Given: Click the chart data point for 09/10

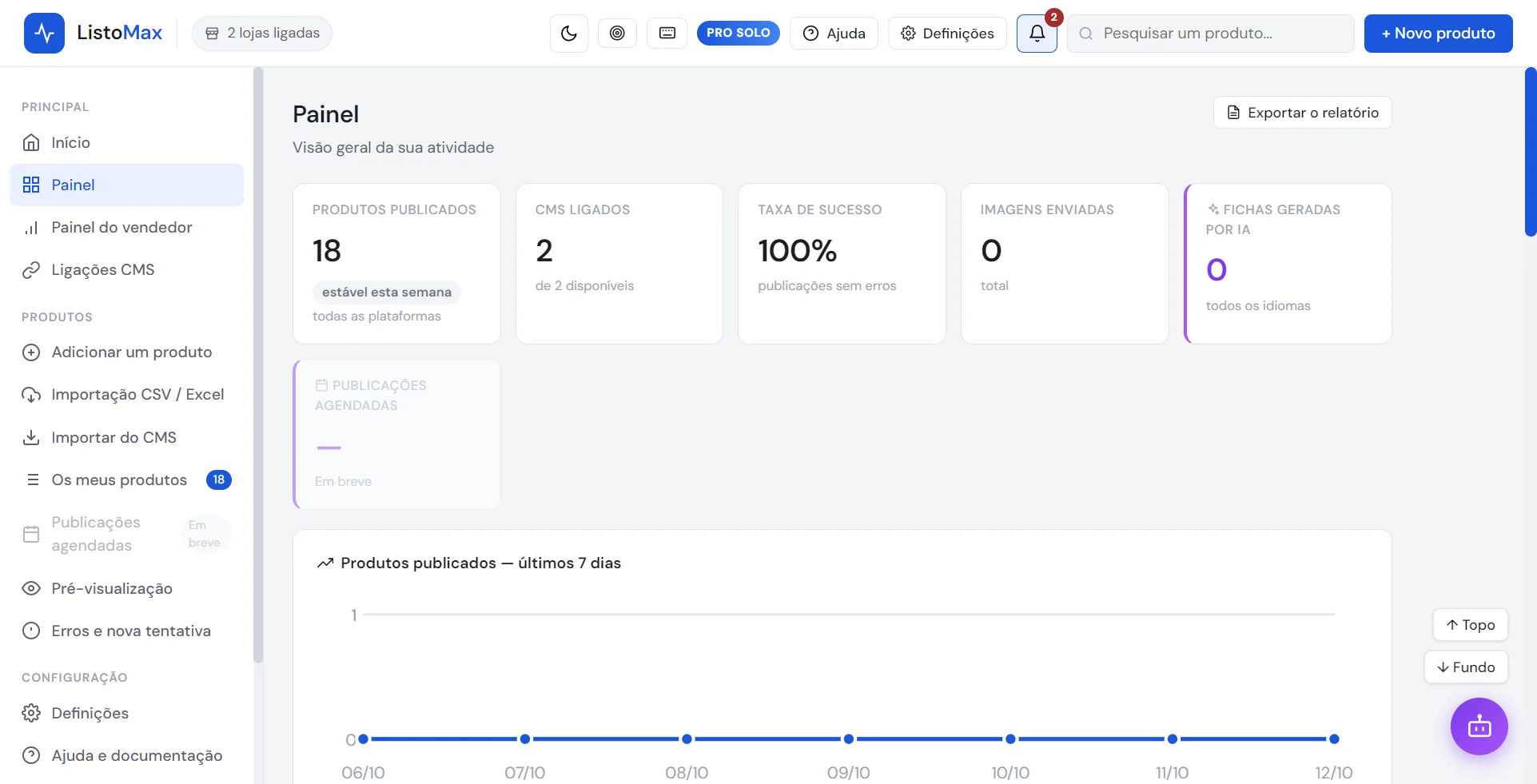Looking at the screenshot, I should pyautogui.click(x=849, y=739).
